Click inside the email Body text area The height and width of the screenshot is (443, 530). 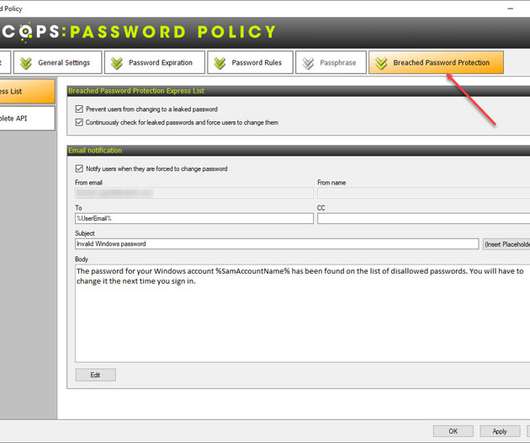[x=303, y=314]
